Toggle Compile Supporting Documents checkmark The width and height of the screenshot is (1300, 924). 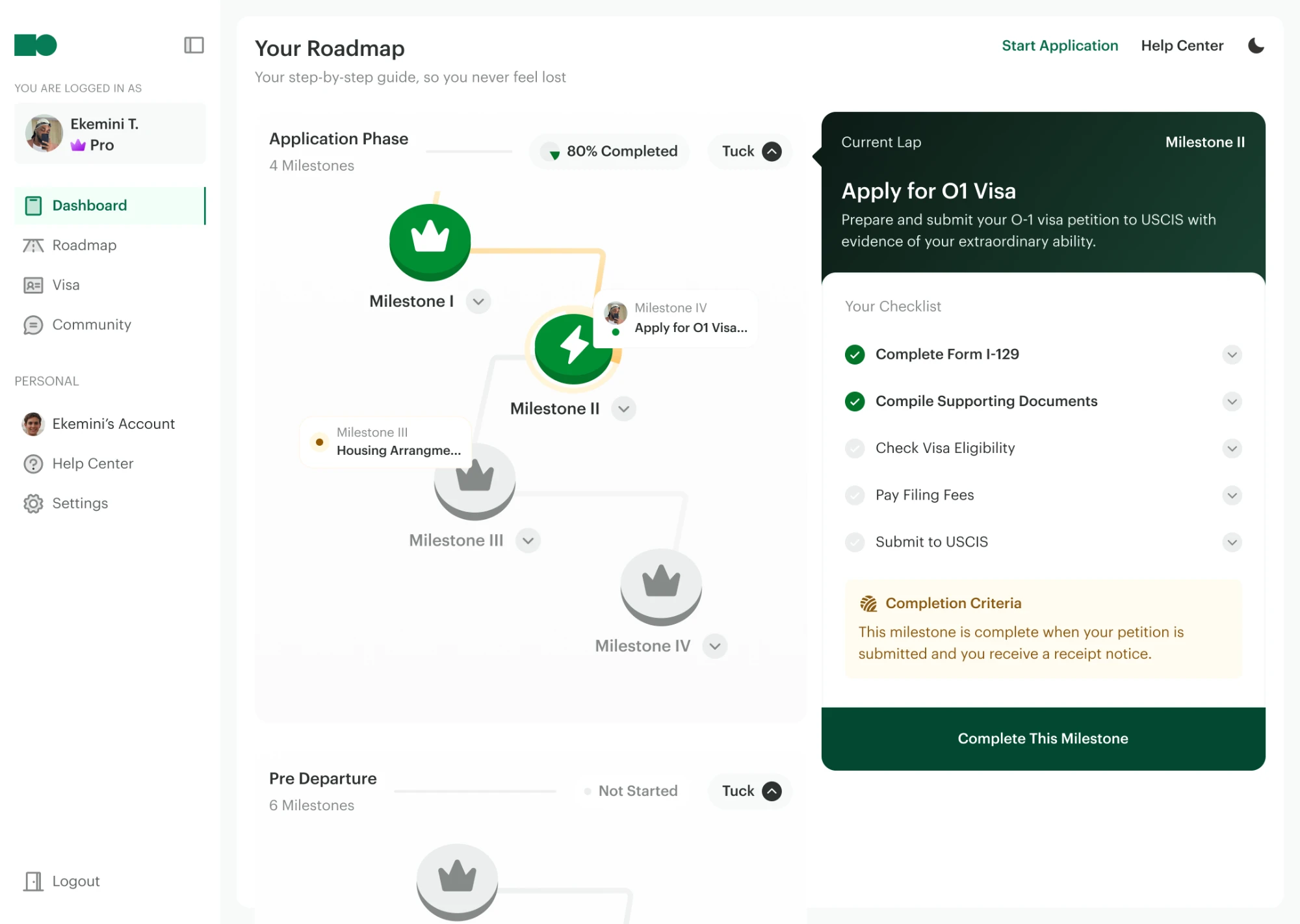pyautogui.click(x=855, y=402)
